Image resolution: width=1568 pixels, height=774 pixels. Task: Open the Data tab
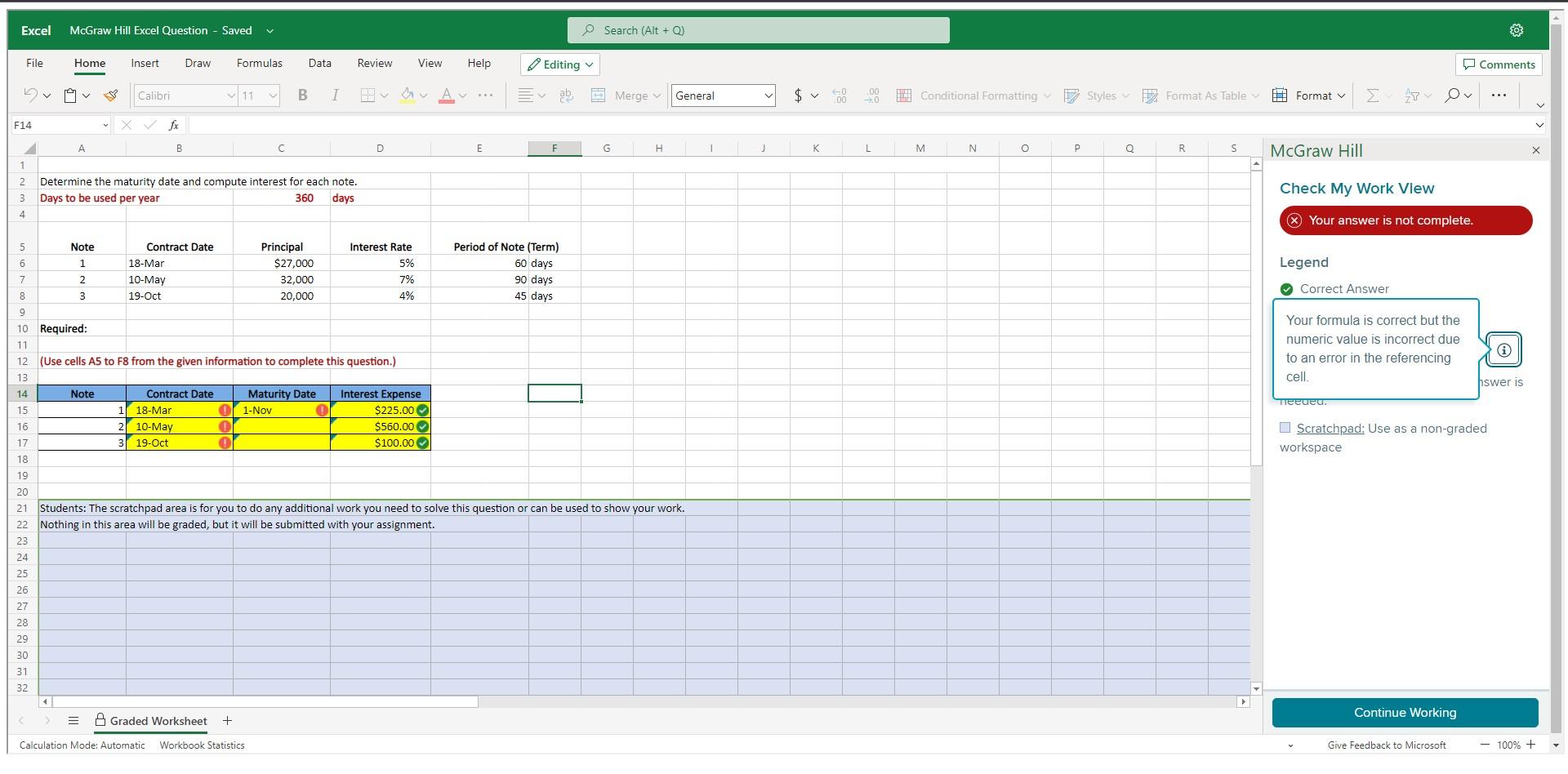[319, 63]
